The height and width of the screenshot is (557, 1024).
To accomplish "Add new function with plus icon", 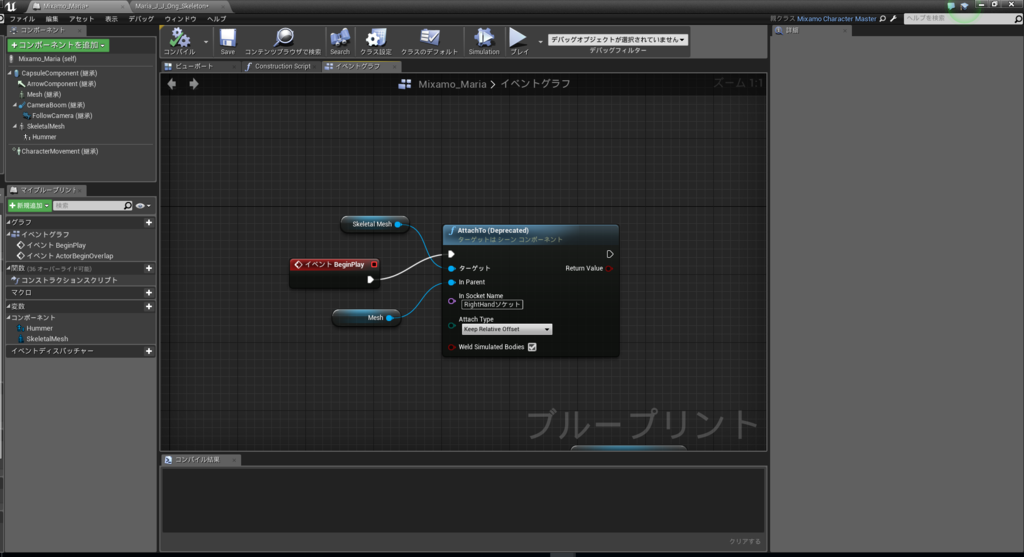I will [x=149, y=268].
